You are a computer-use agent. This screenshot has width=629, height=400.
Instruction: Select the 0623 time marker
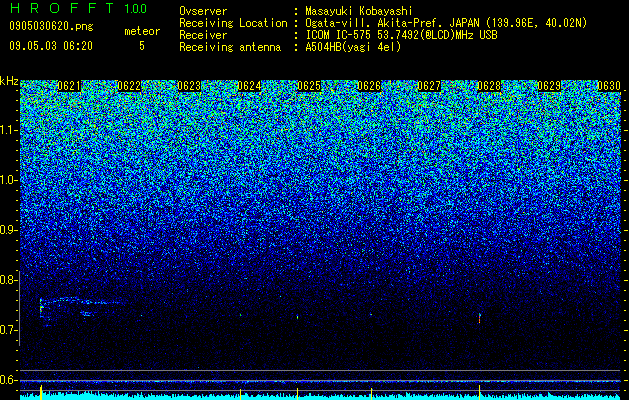tap(189, 86)
